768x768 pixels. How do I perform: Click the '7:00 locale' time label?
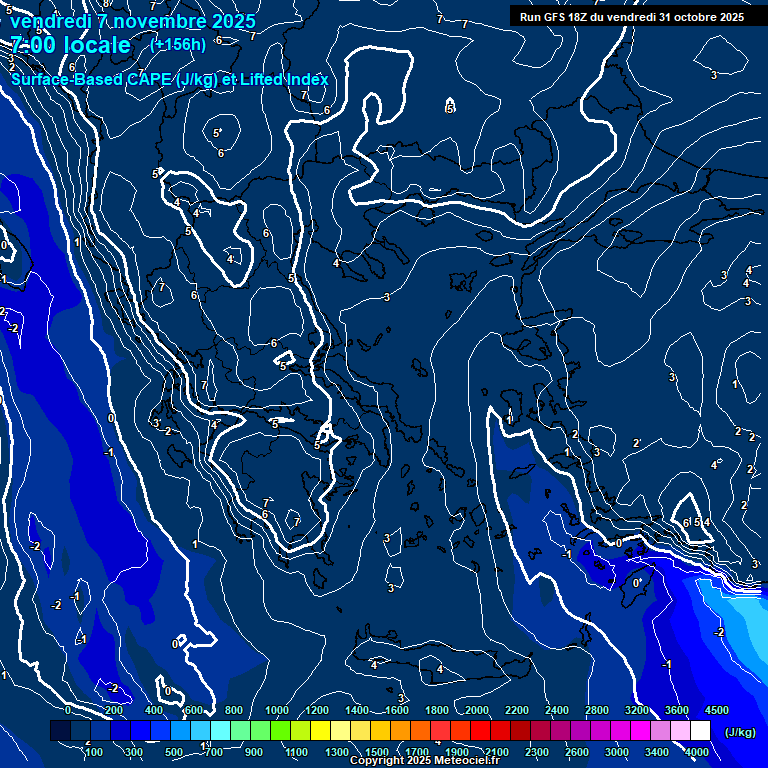[70, 45]
